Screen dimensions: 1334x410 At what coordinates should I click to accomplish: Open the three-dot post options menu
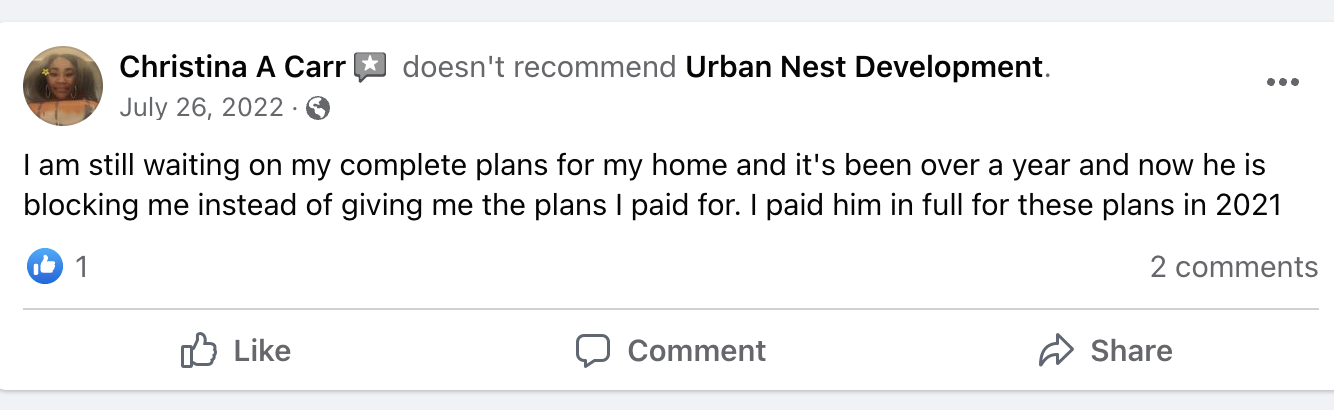coord(1282,83)
